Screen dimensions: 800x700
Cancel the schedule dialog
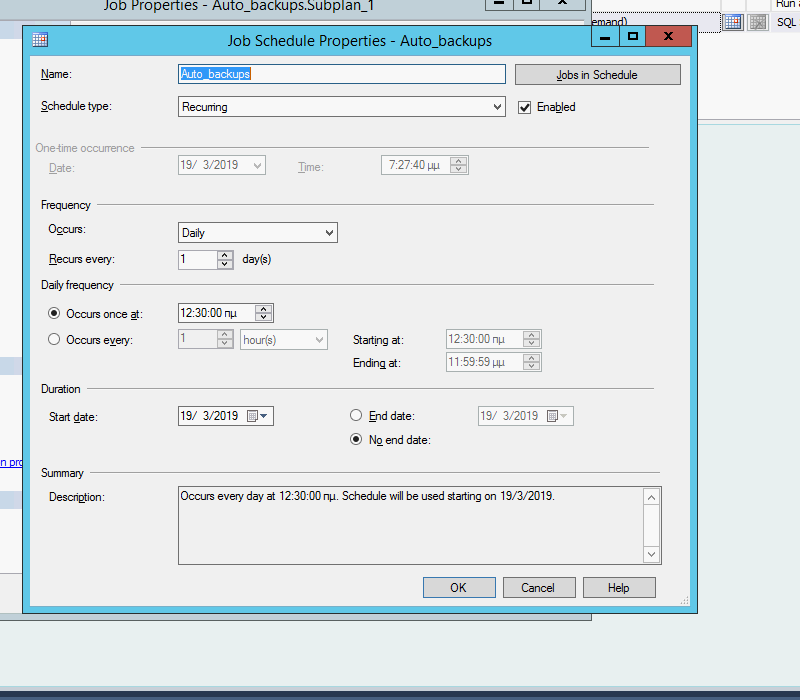[539, 588]
